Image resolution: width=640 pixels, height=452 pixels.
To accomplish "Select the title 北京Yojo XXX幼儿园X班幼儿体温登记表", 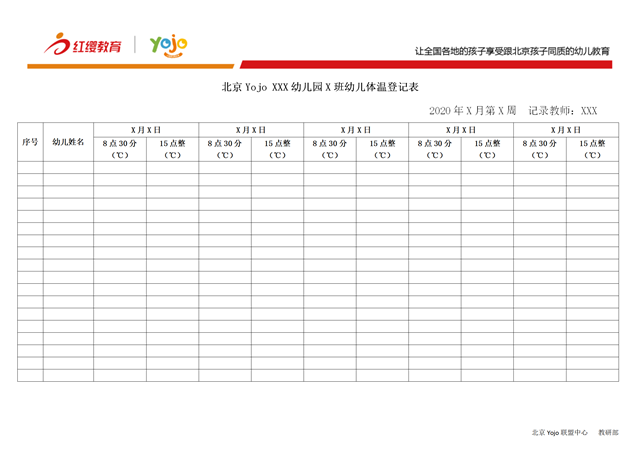I will tap(320, 87).
